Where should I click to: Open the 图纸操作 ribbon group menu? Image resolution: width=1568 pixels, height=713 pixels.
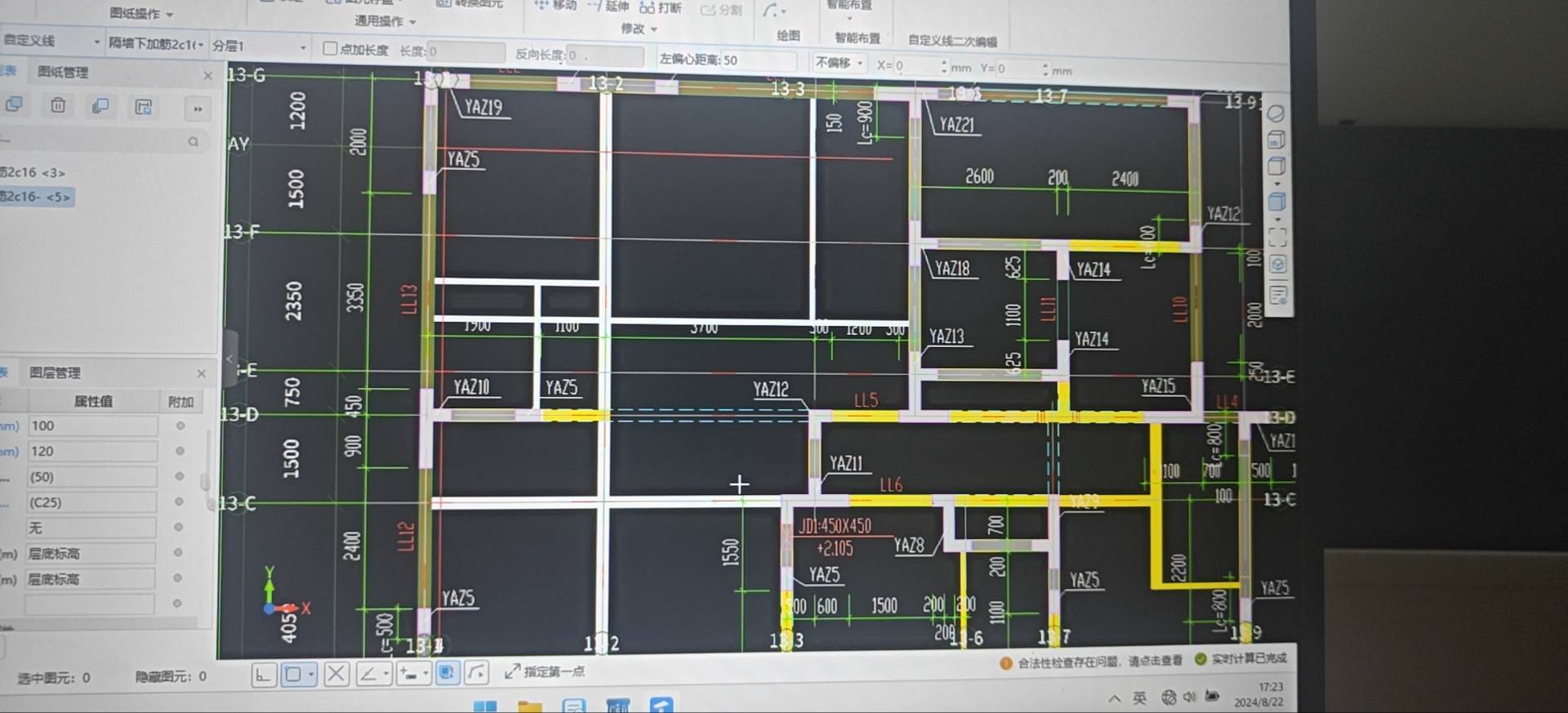pyautogui.click(x=141, y=14)
